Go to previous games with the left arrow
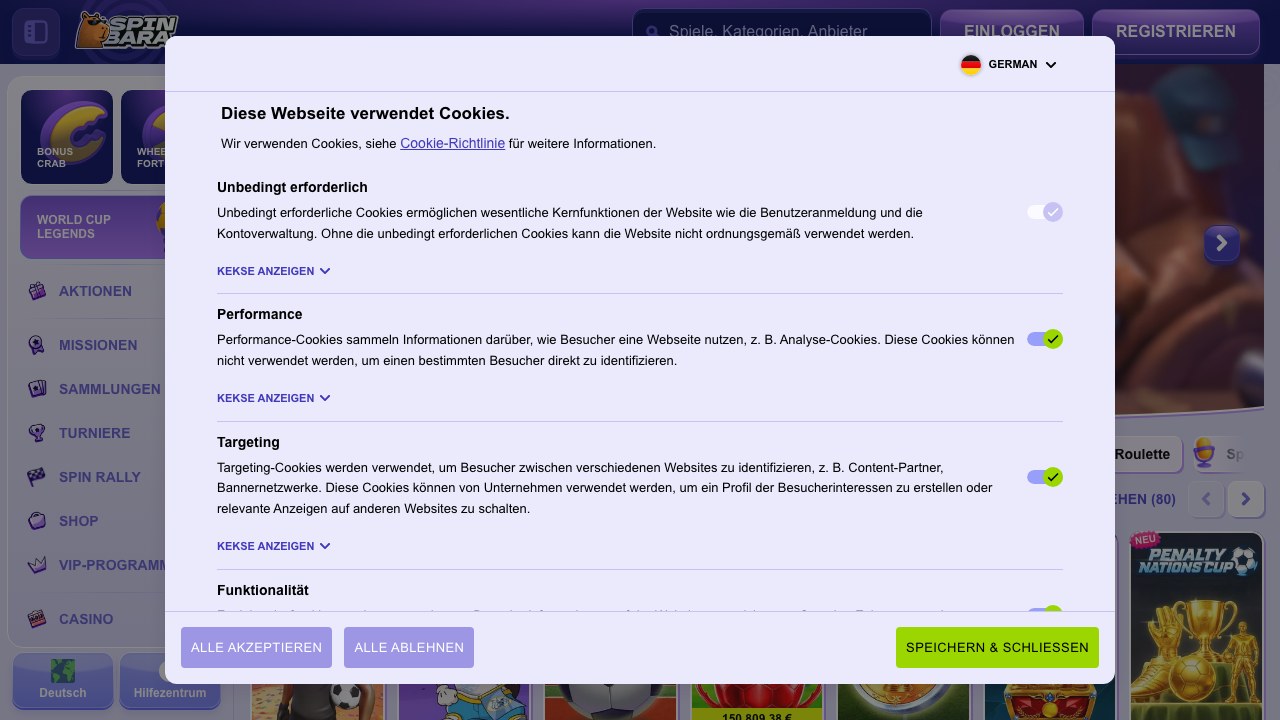 (1207, 499)
